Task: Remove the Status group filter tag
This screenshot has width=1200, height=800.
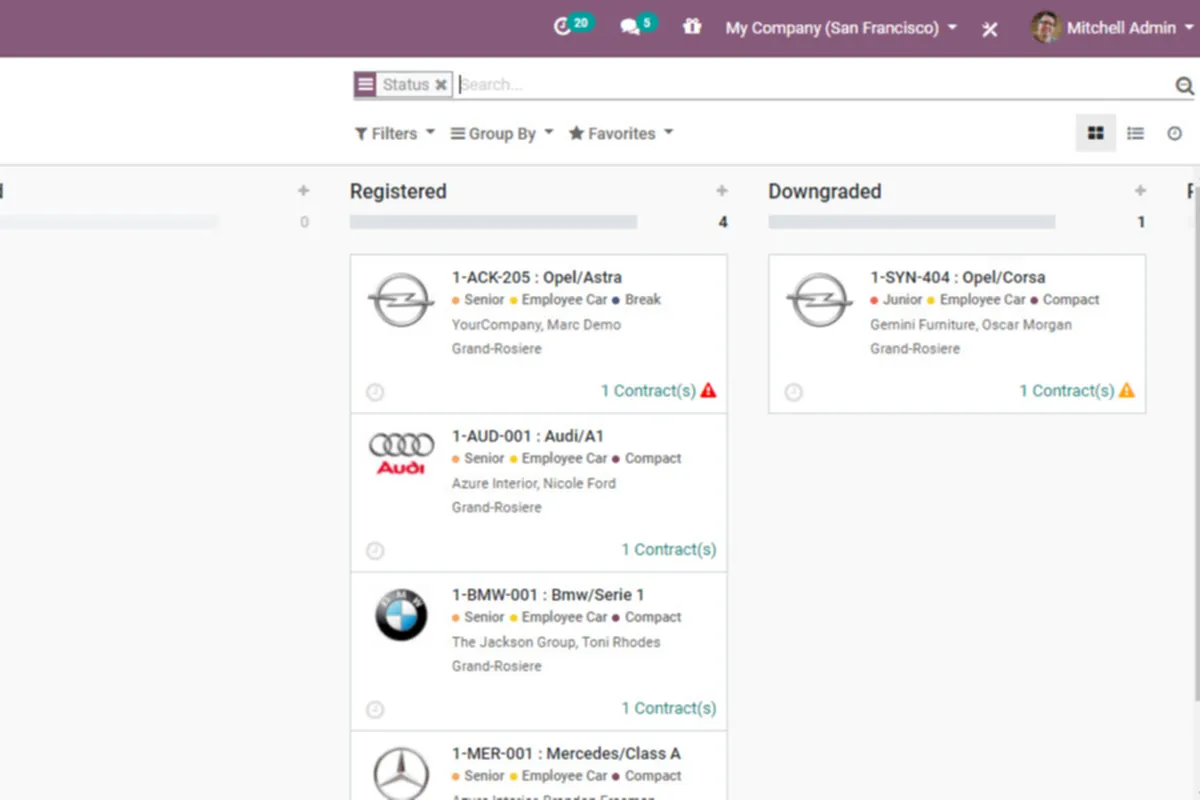Action: click(441, 85)
